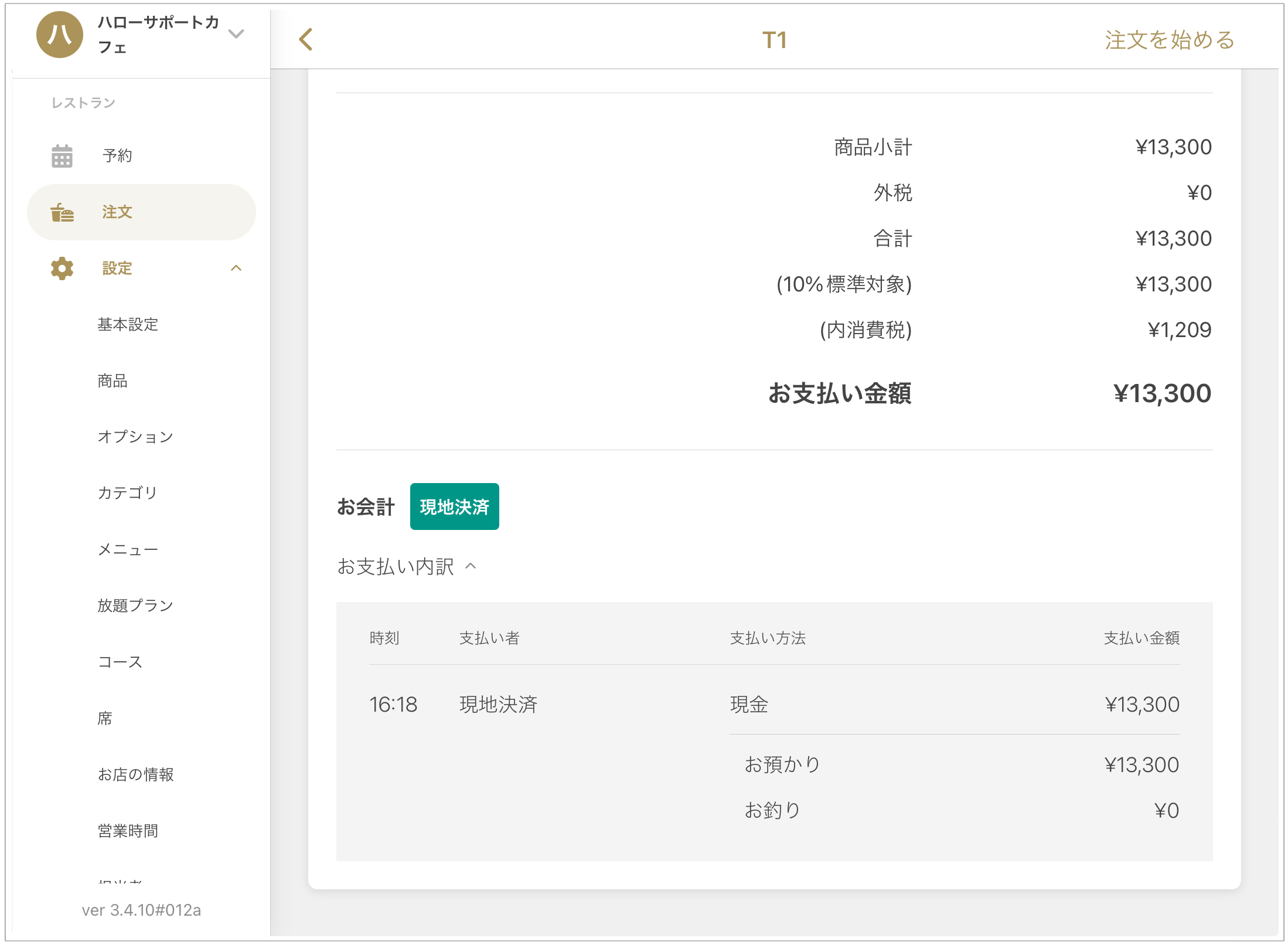The height and width of the screenshot is (945, 1288).
Task: Open the 商品 settings page
Action: (x=113, y=381)
